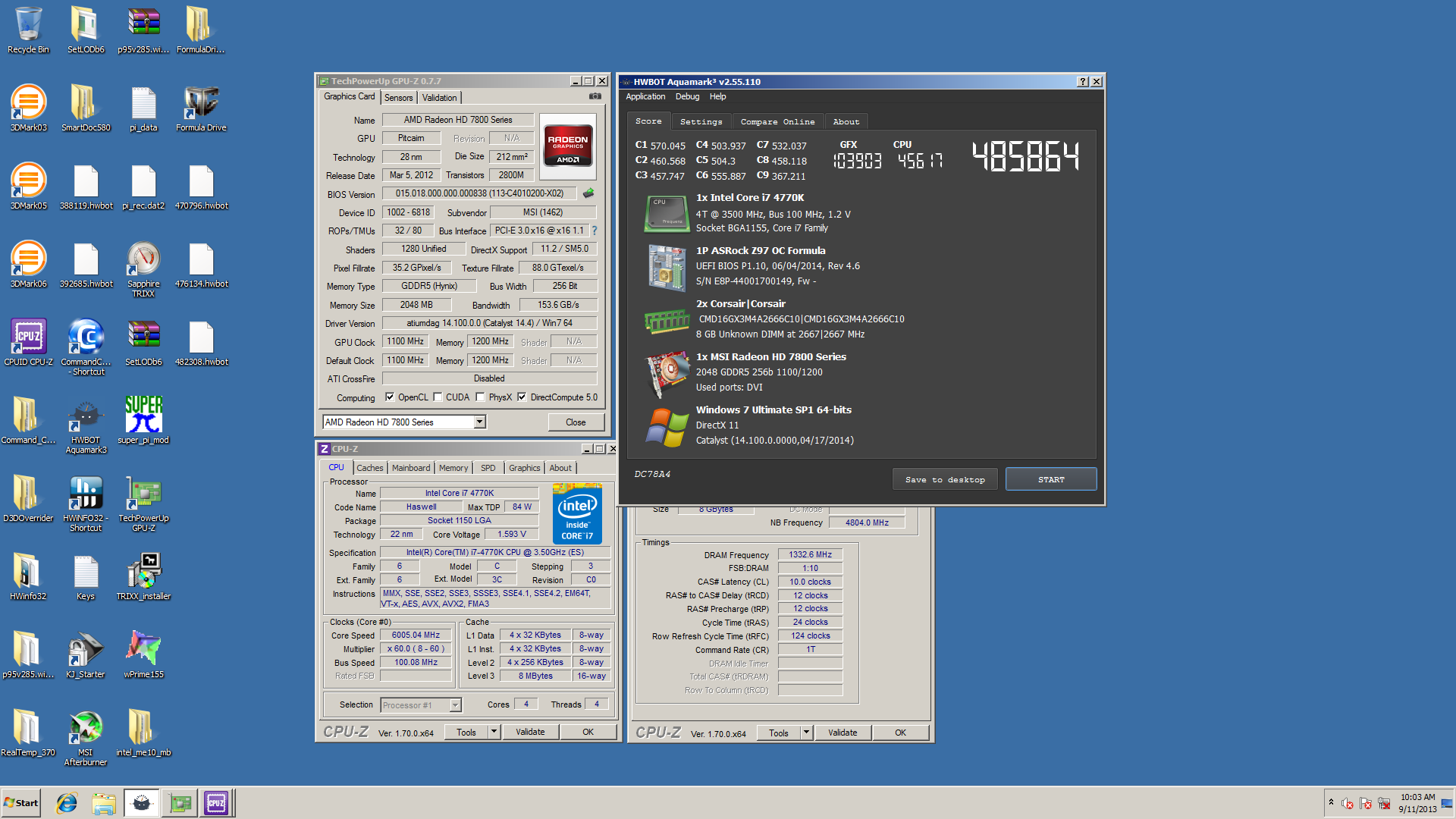The image size is (1456, 819).
Task: Open the Caches tab in CPU-Z
Action: pos(370,468)
